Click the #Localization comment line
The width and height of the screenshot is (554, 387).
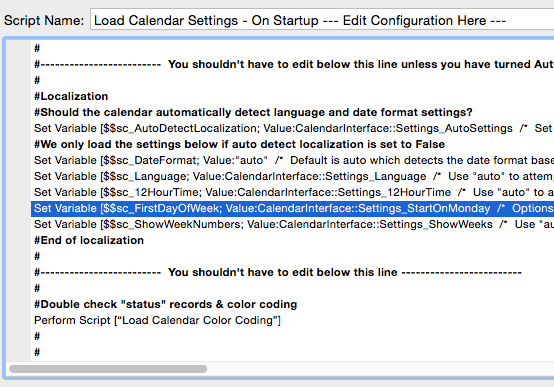coord(71,96)
